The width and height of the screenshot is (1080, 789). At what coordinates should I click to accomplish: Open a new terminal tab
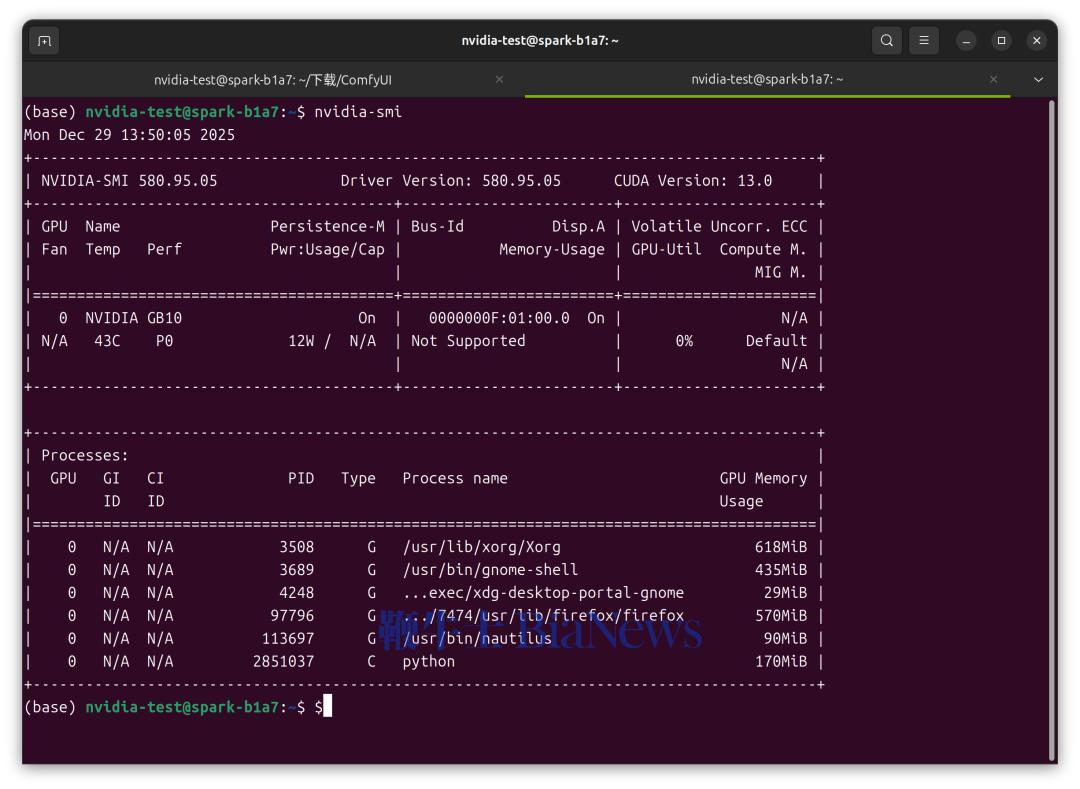pyautogui.click(x=43, y=41)
